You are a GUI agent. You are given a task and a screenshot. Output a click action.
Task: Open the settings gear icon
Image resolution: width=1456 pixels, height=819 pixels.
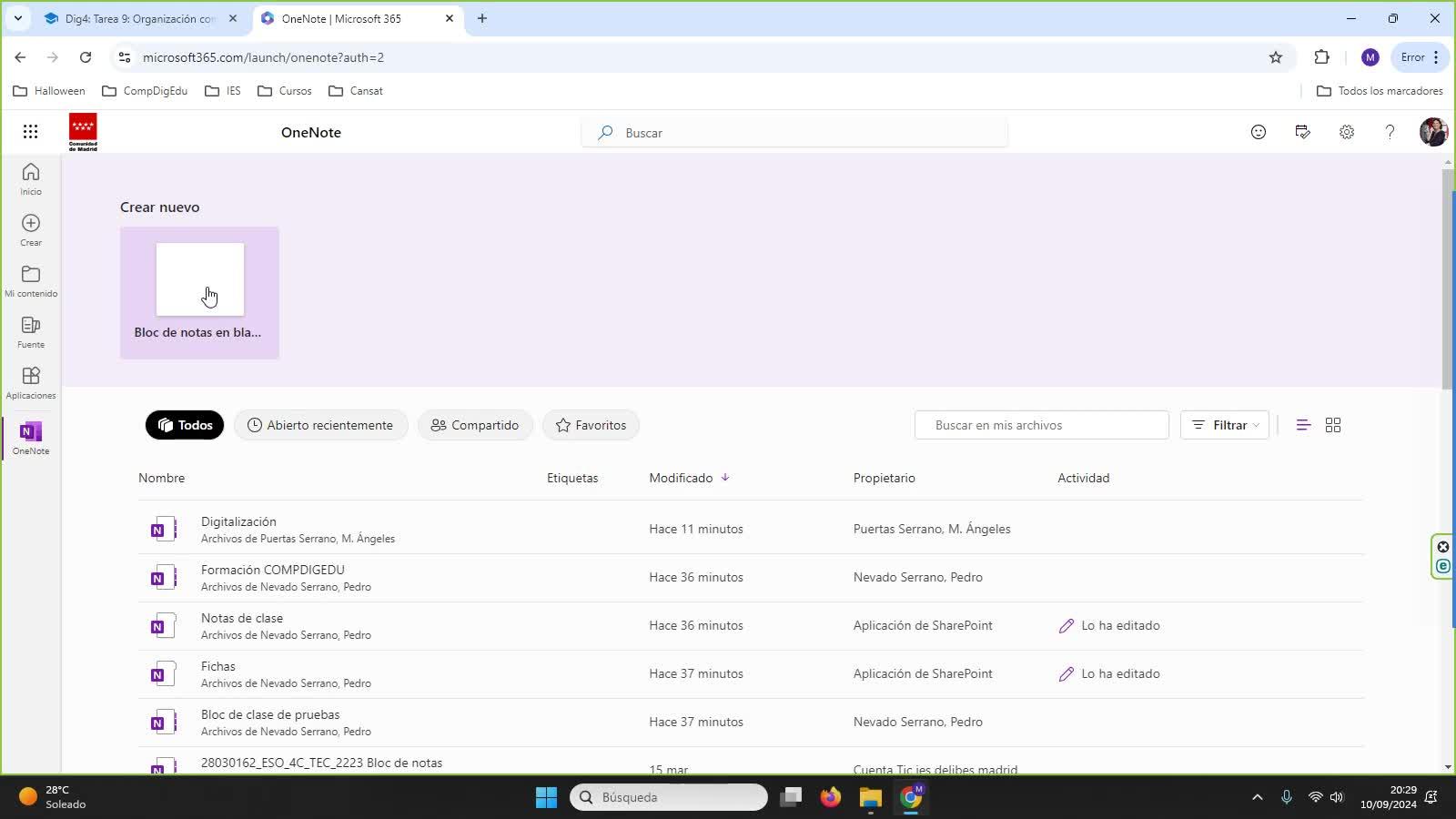[x=1346, y=132]
